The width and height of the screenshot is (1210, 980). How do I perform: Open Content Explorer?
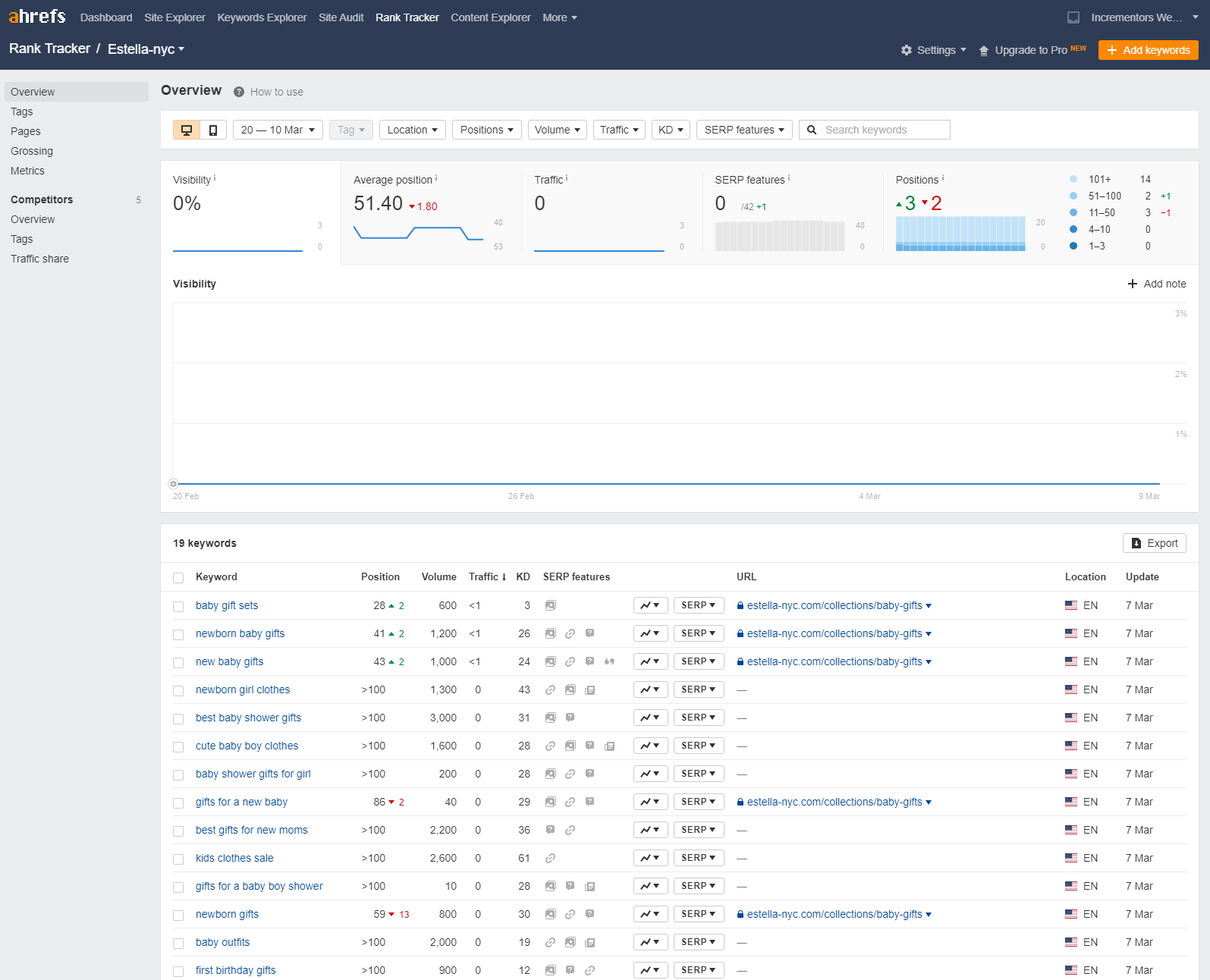pos(491,17)
